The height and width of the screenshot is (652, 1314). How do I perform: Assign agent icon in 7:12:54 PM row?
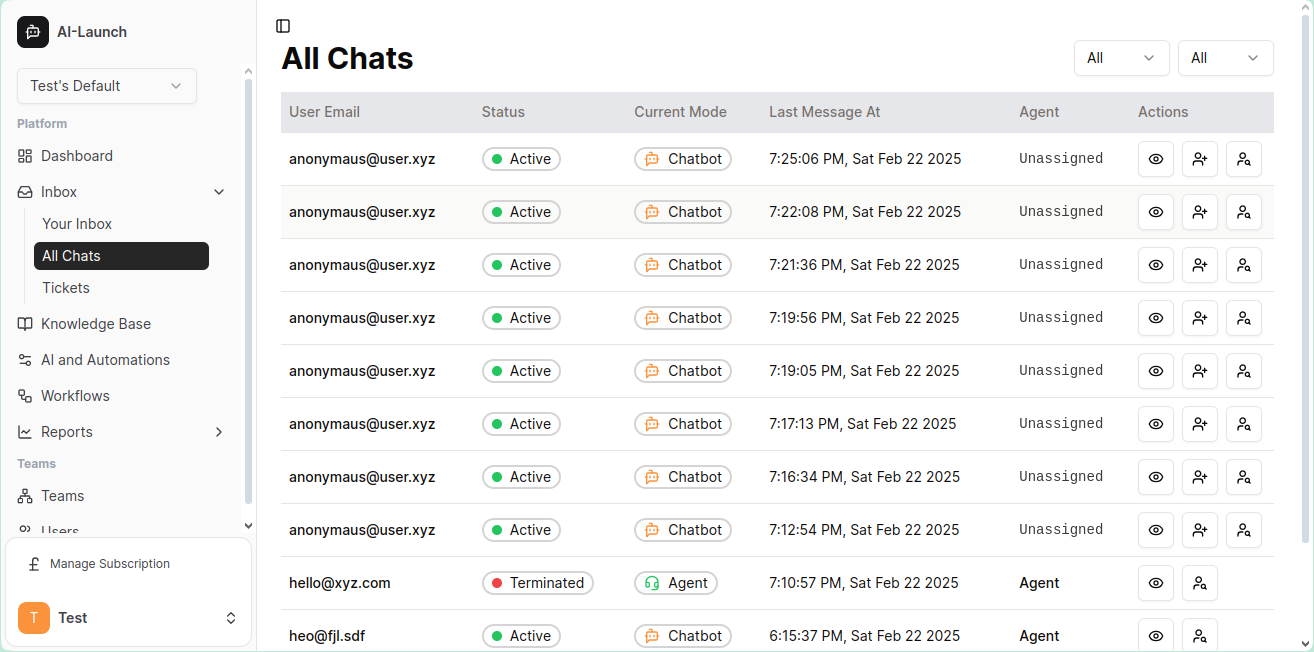[1200, 530]
